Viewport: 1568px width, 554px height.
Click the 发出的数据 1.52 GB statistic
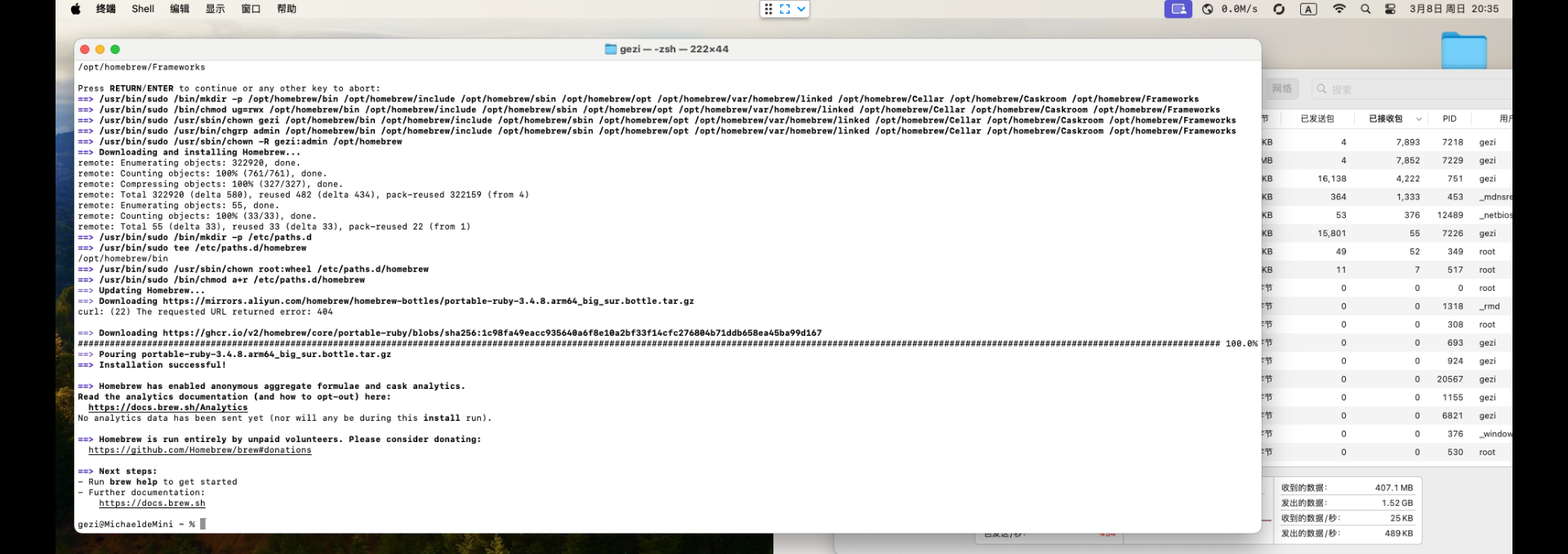point(1347,503)
